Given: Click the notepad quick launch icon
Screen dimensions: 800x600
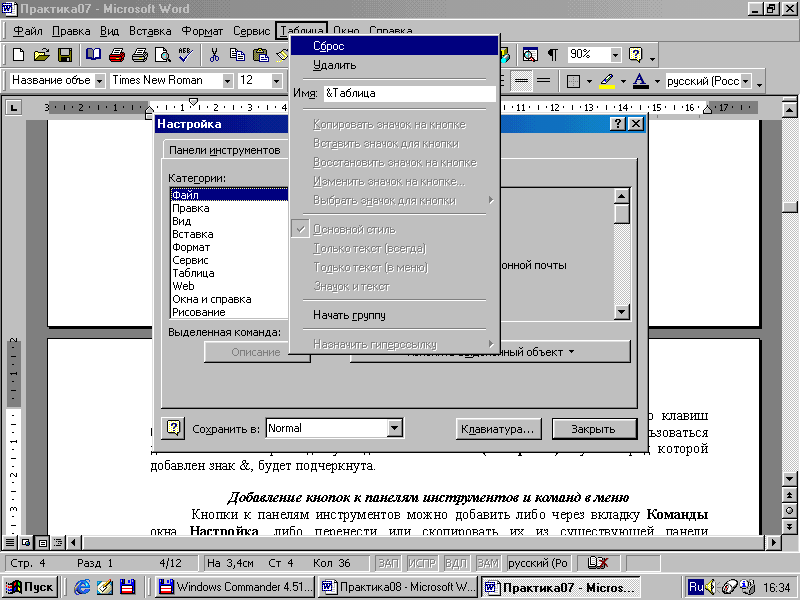Looking at the screenshot, I should [105, 587].
